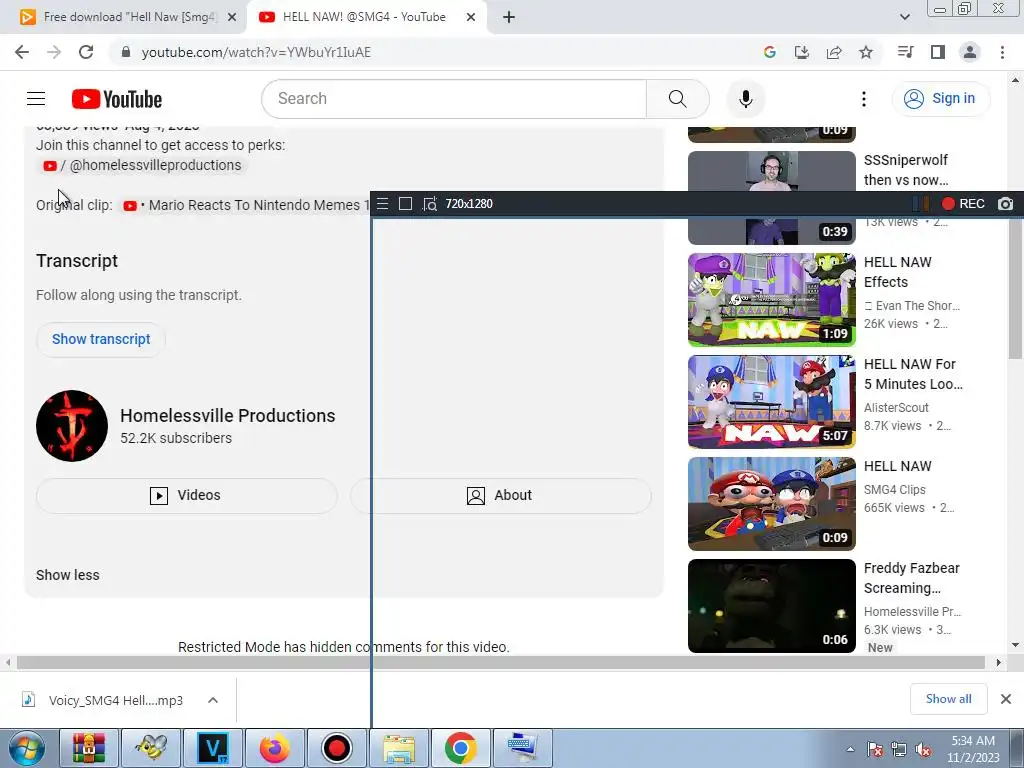The image size is (1024, 768).
Task: Open the recorder overlay hamburger menu
Action: [383, 204]
